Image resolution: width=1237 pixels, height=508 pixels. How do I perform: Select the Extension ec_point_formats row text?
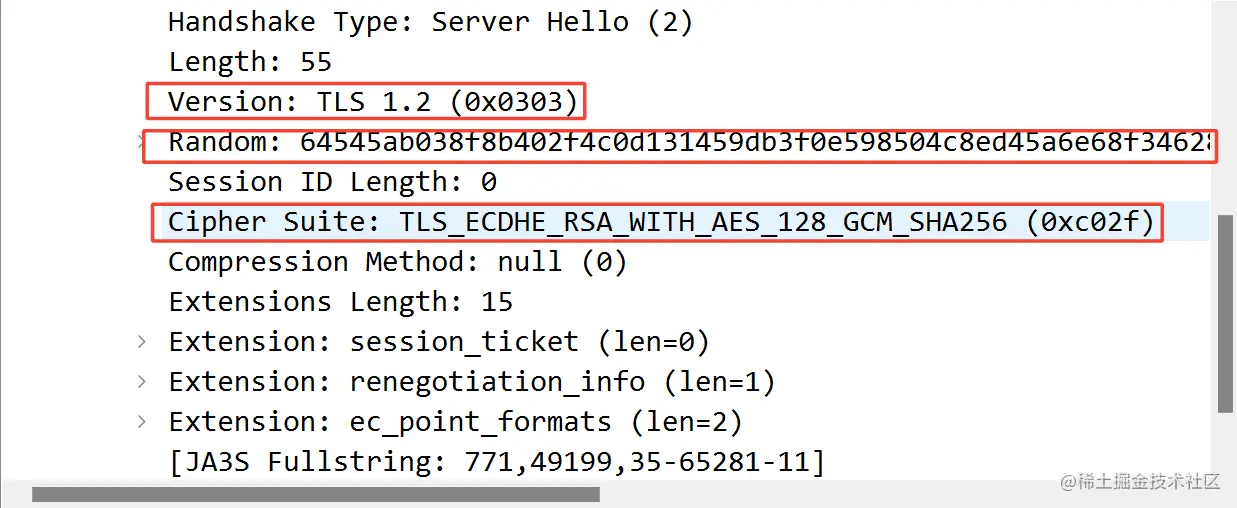(455, 422)
